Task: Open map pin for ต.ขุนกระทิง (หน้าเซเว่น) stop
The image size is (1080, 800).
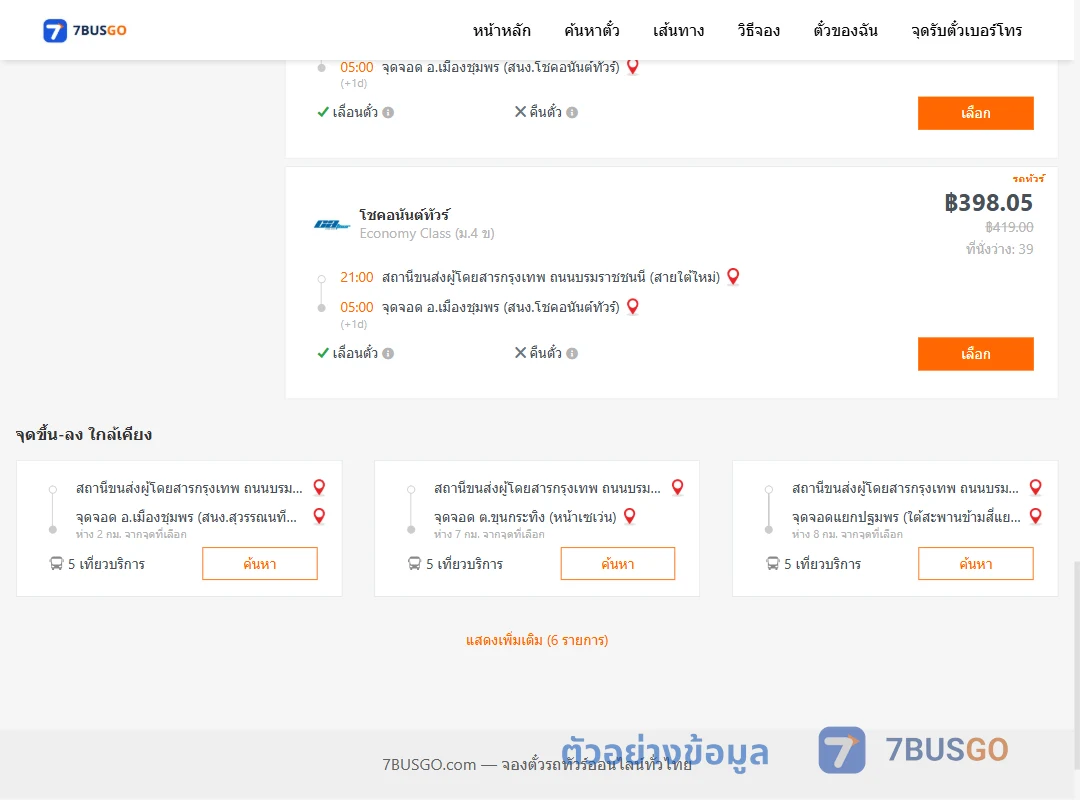Action: pyautogui.click(x=630, y=516)
